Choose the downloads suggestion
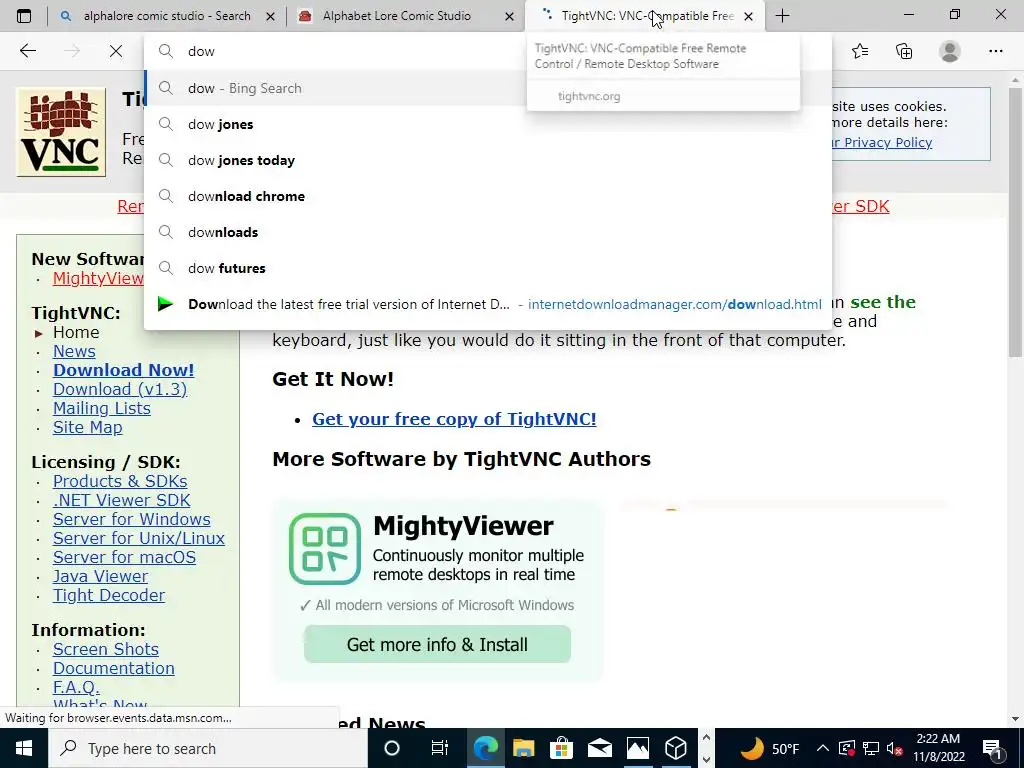Screen dimensions: 1024x768 pyautogui.click(x=488, y=232)
